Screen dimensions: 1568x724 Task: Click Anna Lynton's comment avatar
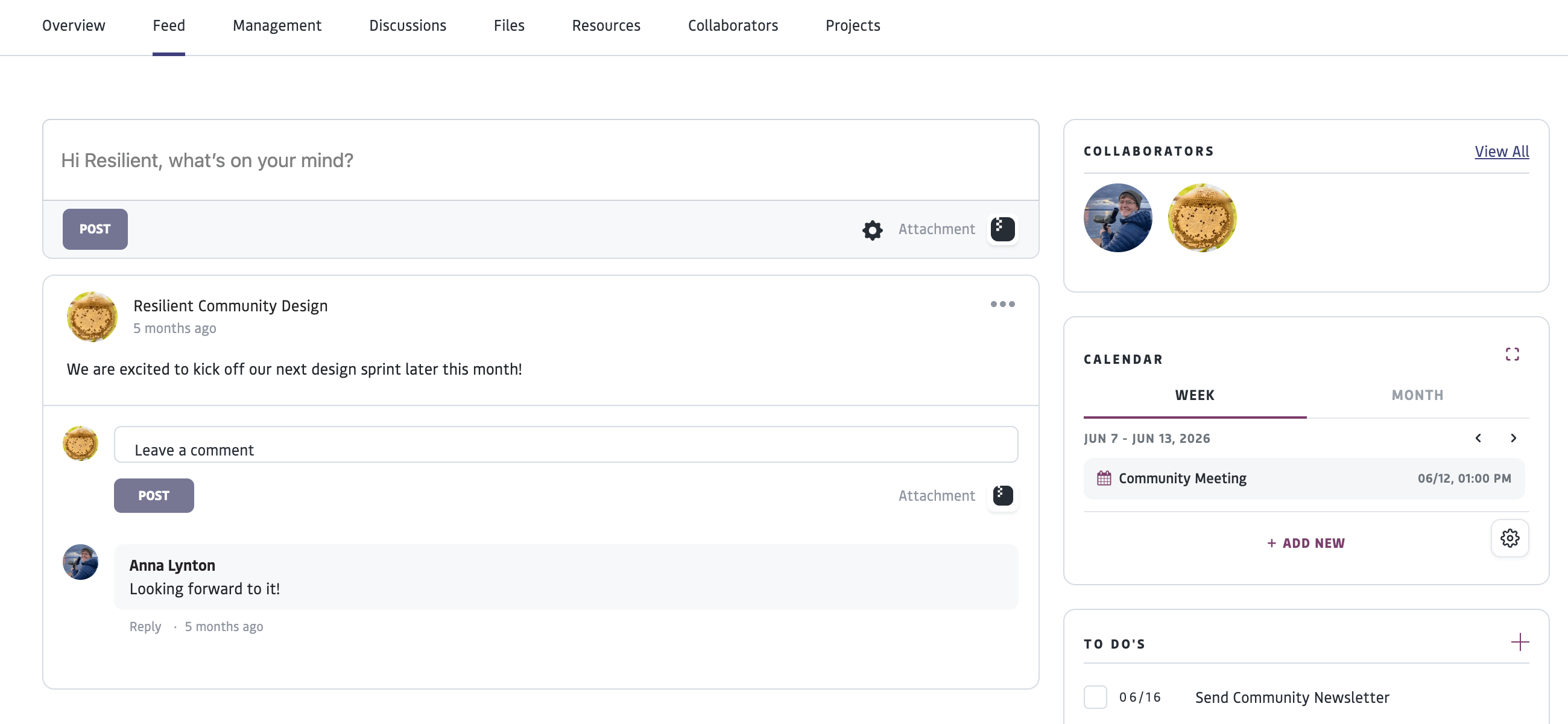[x=80, y=562]
